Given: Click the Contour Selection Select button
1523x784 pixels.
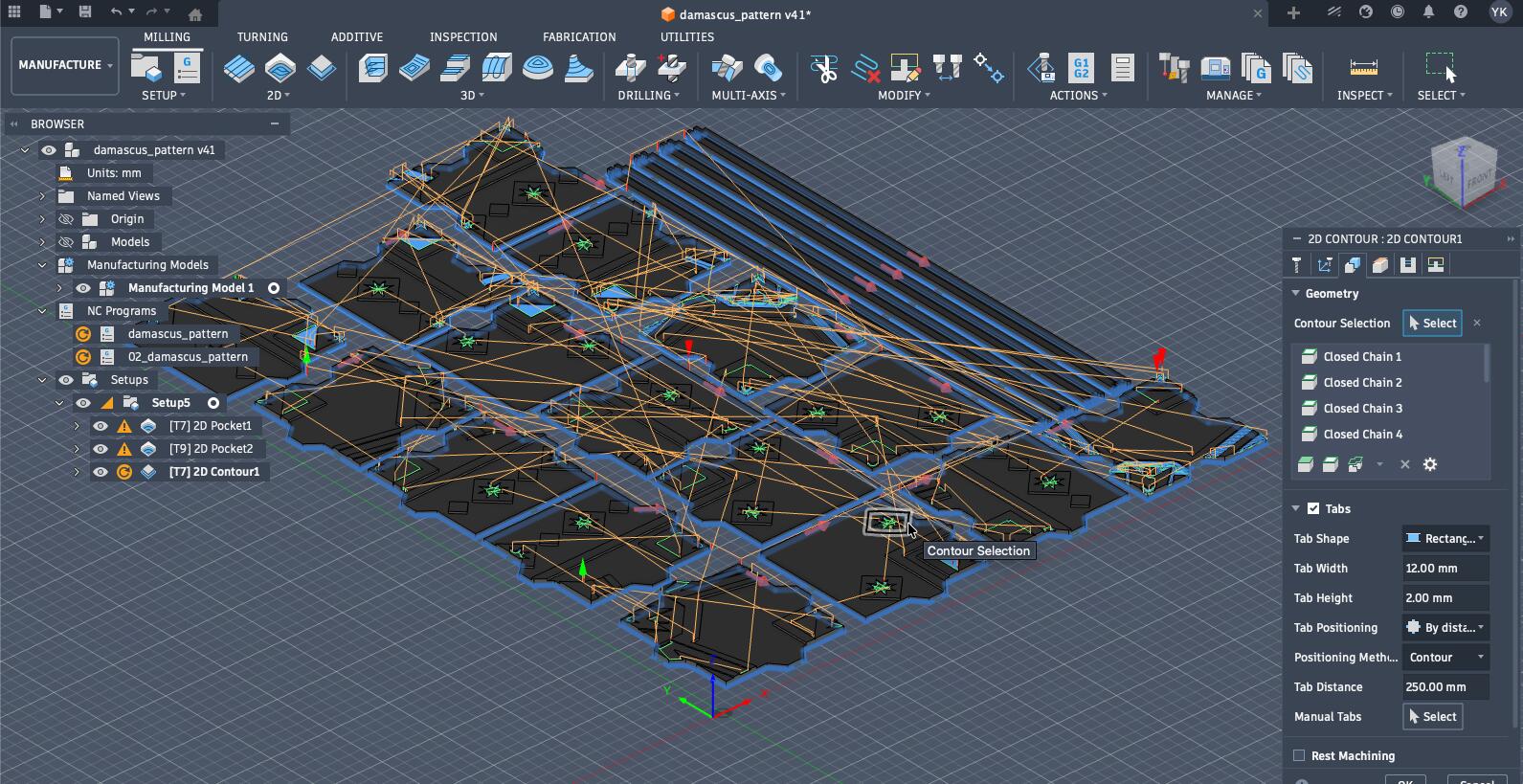Looking at the screenshot, I should (1432, 324).
